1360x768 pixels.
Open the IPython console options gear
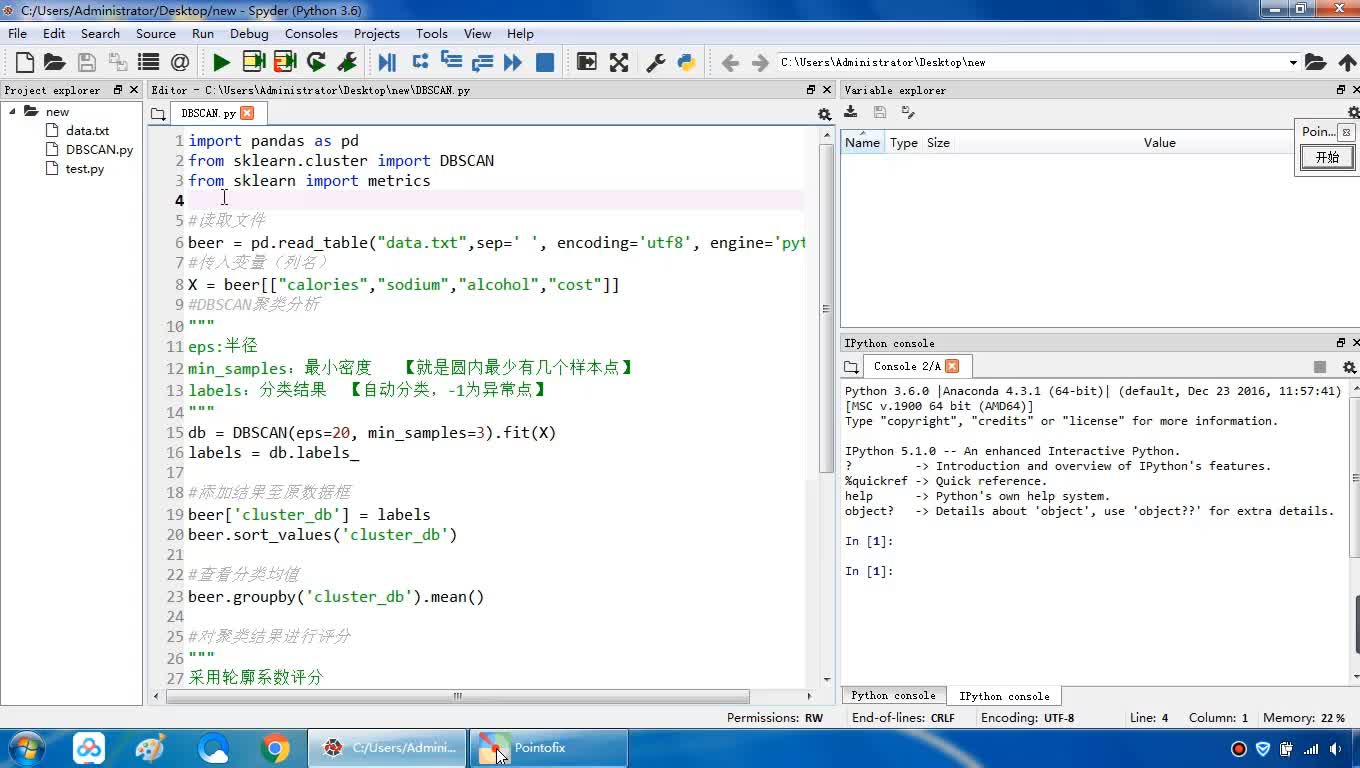(1349, 367)
